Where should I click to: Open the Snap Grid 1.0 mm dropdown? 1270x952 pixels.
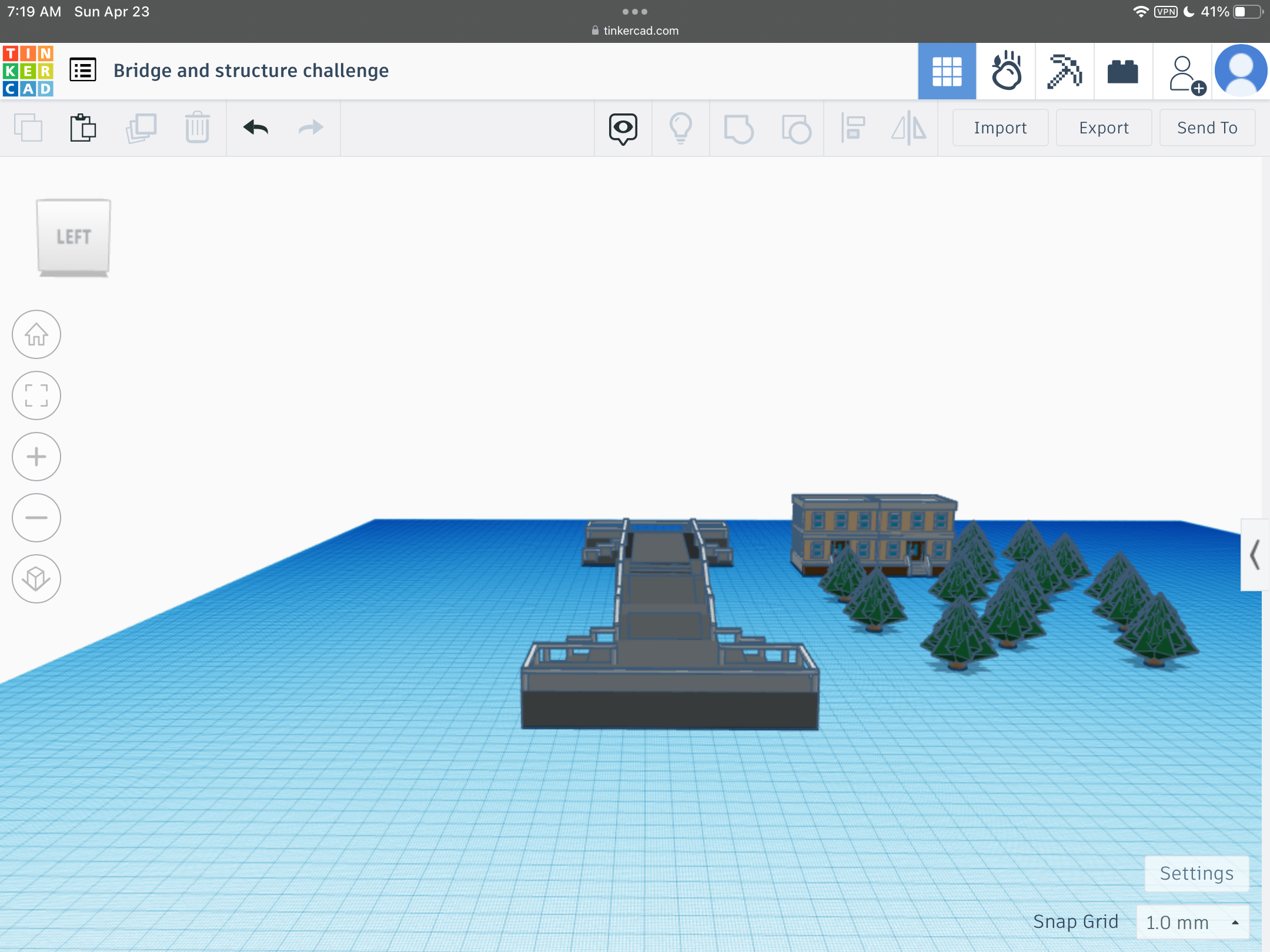[x=1192, y=922]
